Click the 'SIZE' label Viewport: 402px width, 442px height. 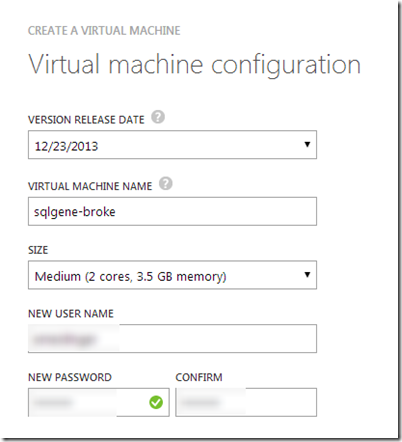pos(38,250)
